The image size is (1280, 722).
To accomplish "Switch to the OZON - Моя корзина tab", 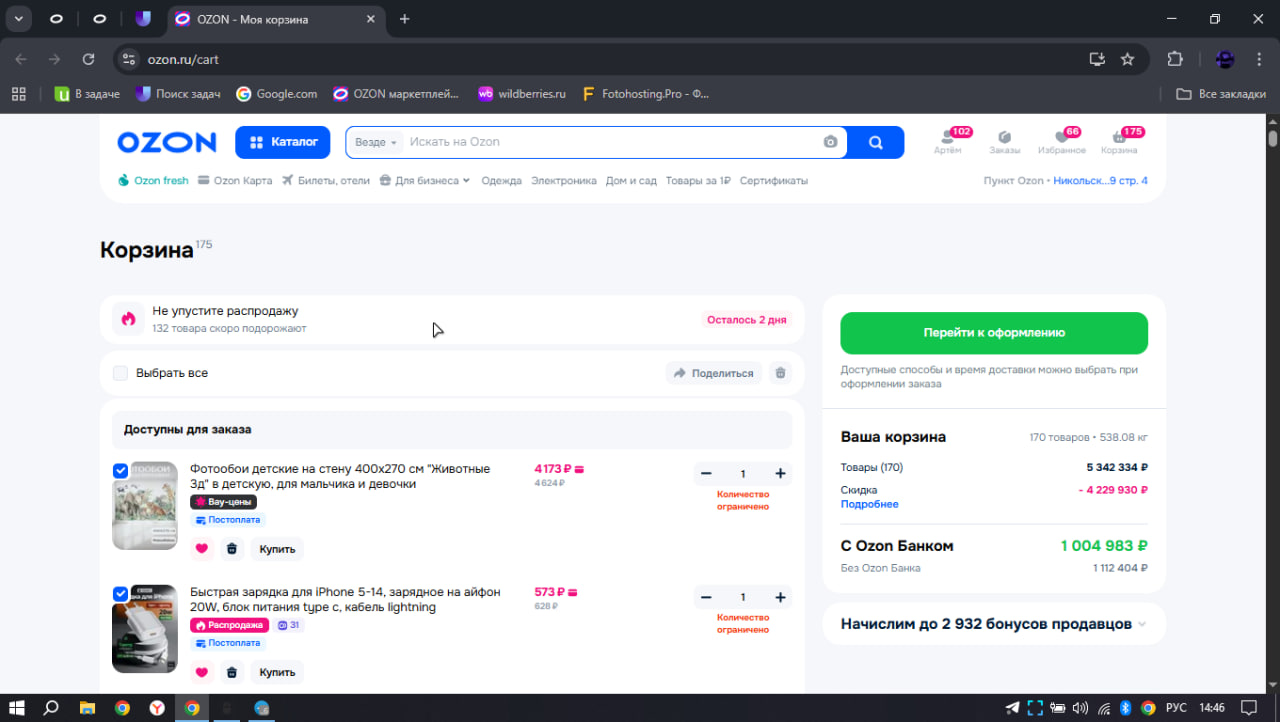I will pos(275,19).
